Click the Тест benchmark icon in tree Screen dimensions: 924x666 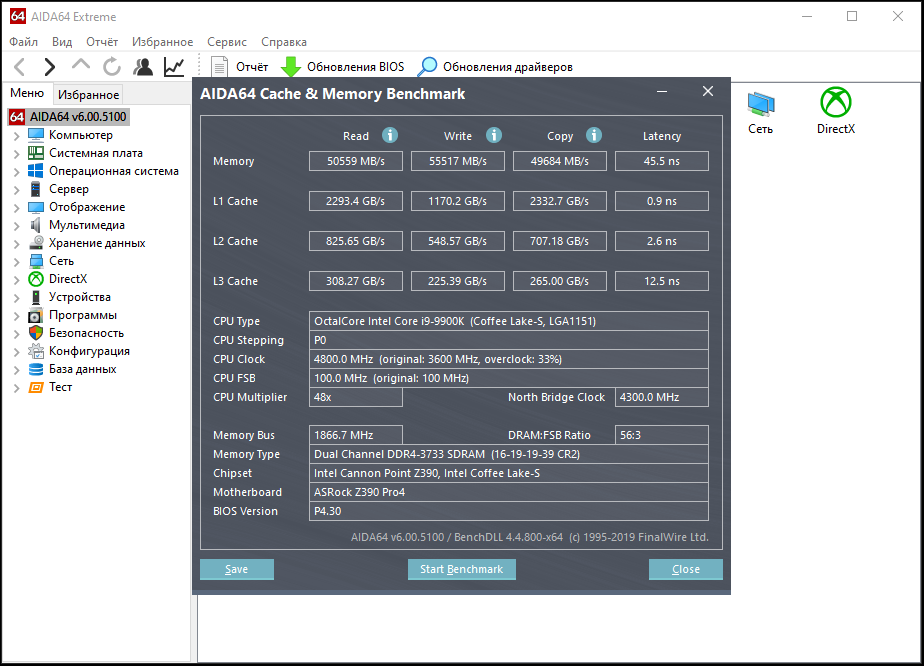tap(36, 387)
